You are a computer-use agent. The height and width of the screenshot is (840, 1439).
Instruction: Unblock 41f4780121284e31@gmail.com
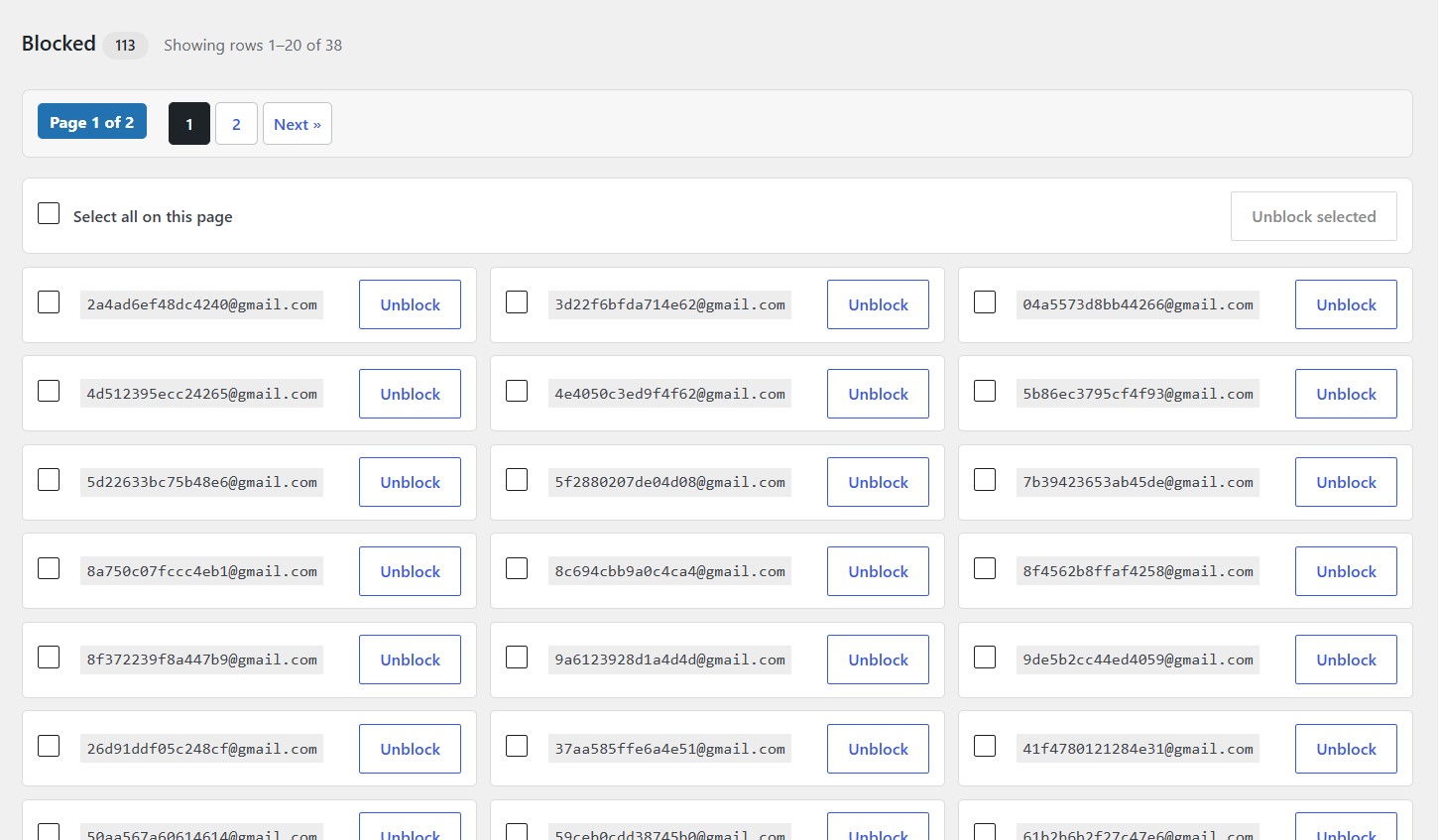[x=1346, y=749]
